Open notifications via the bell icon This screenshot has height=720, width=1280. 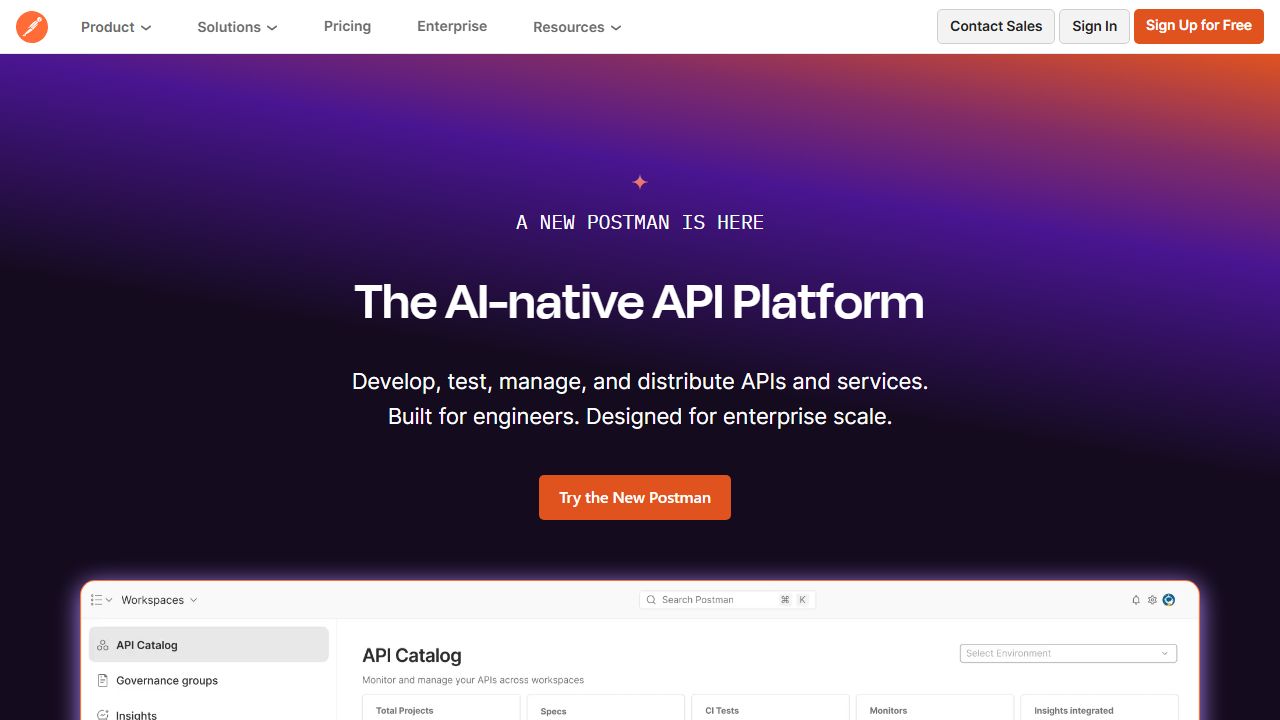click(1136, 599)
